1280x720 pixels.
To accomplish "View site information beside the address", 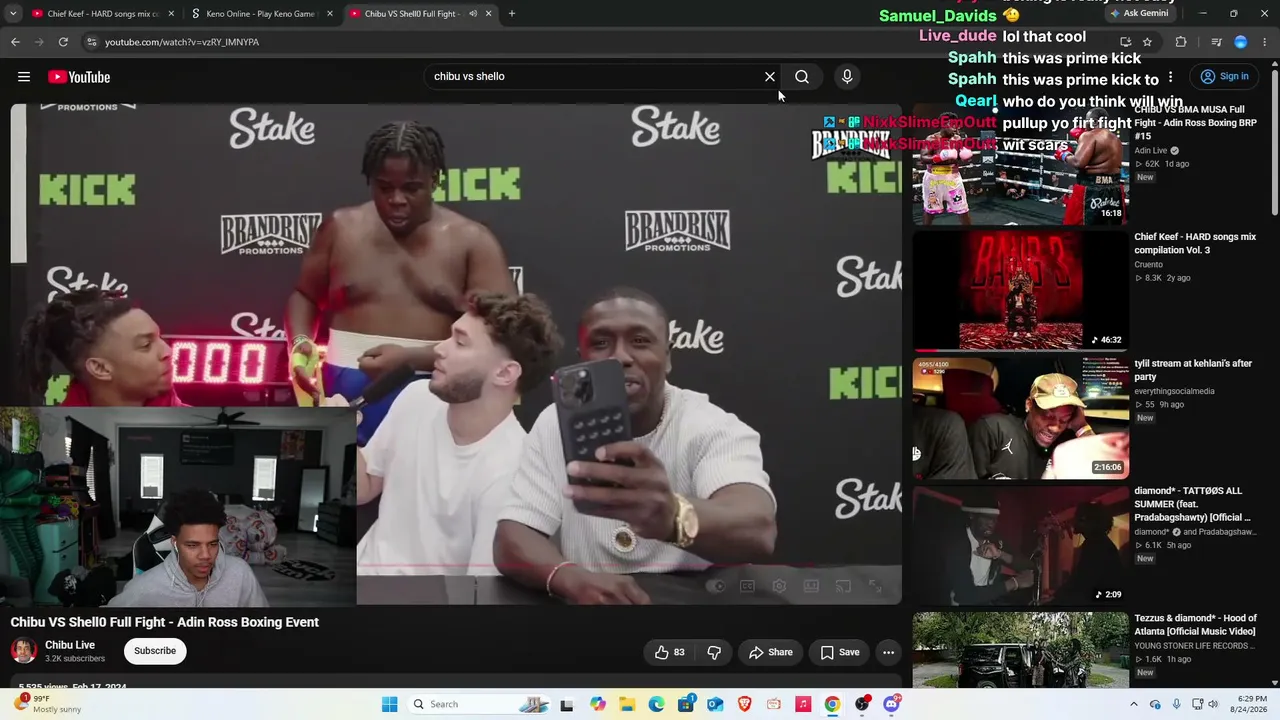I will [x=91, y=42].
